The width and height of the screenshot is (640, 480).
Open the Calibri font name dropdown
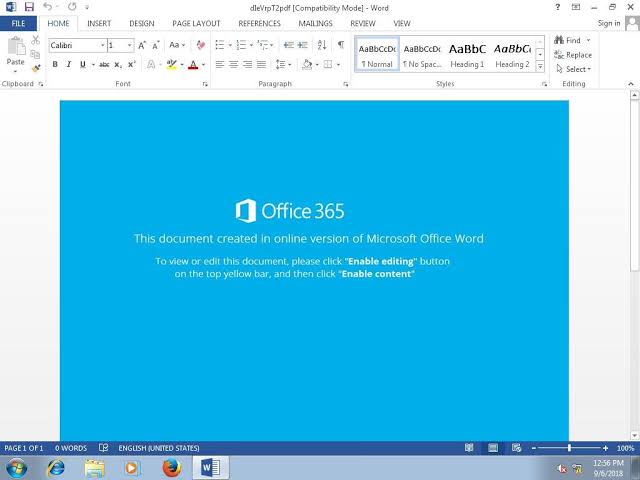pyautogui.click(x=102, y=45)
